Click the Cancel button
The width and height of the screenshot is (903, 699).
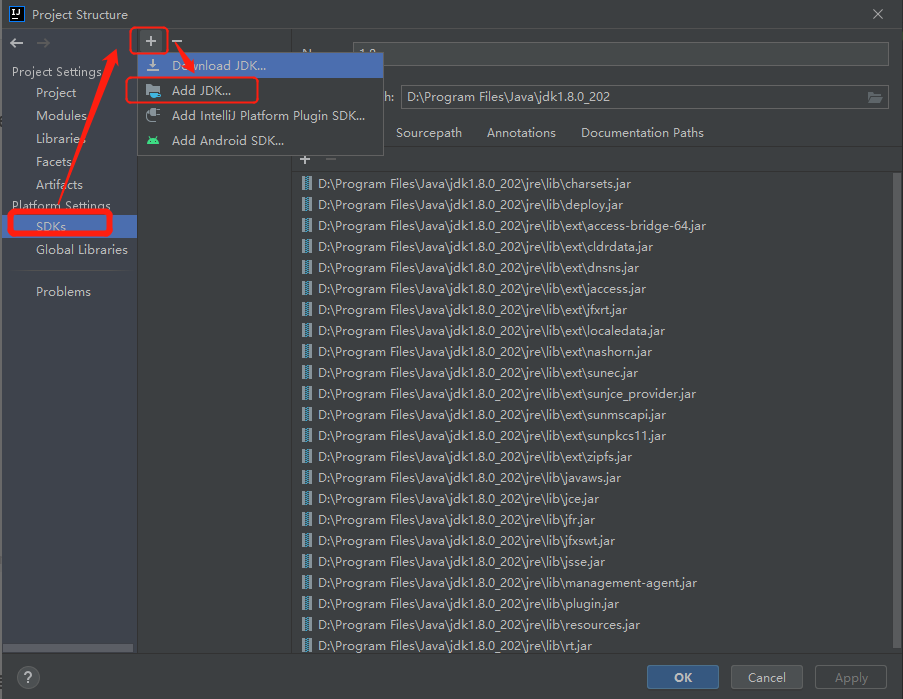click(x=767, y=677)
